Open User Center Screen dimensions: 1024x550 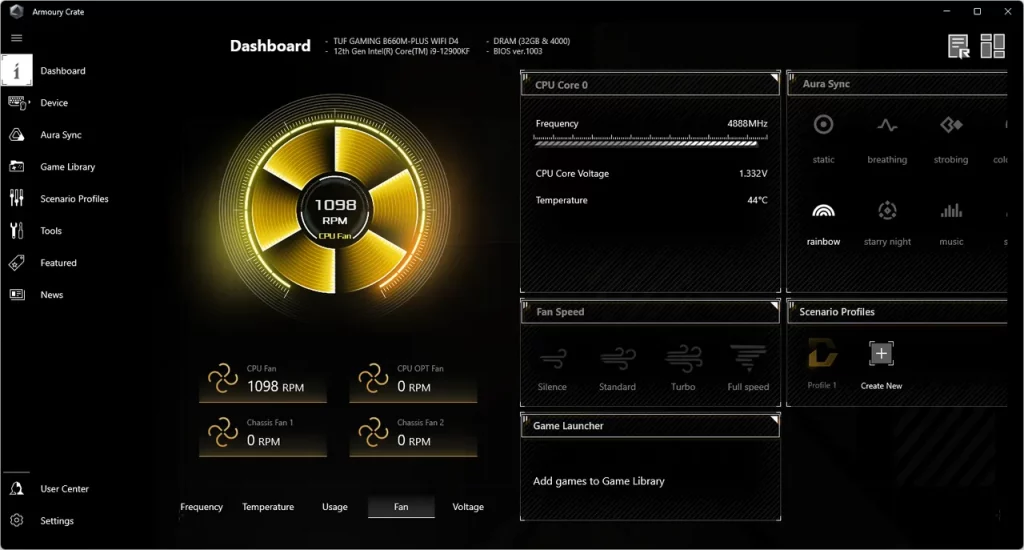tap(65, 489)
